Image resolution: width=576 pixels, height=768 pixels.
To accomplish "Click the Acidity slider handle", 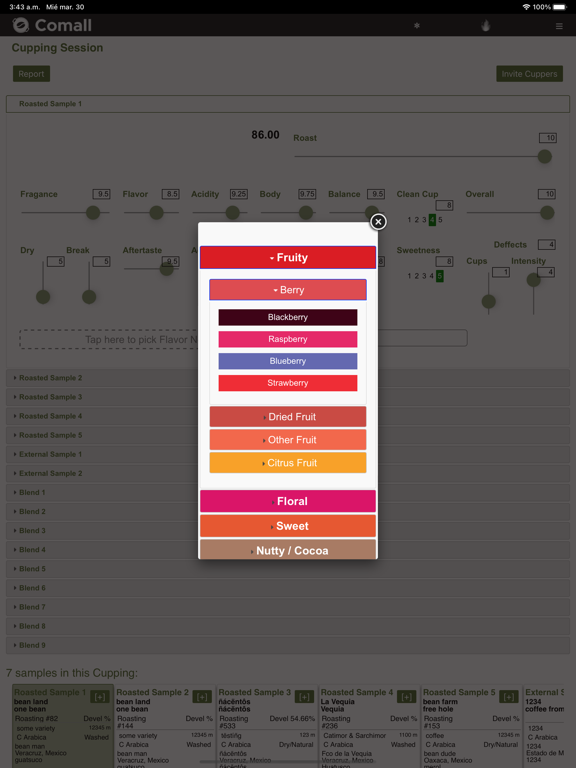I will pos(232,213).
